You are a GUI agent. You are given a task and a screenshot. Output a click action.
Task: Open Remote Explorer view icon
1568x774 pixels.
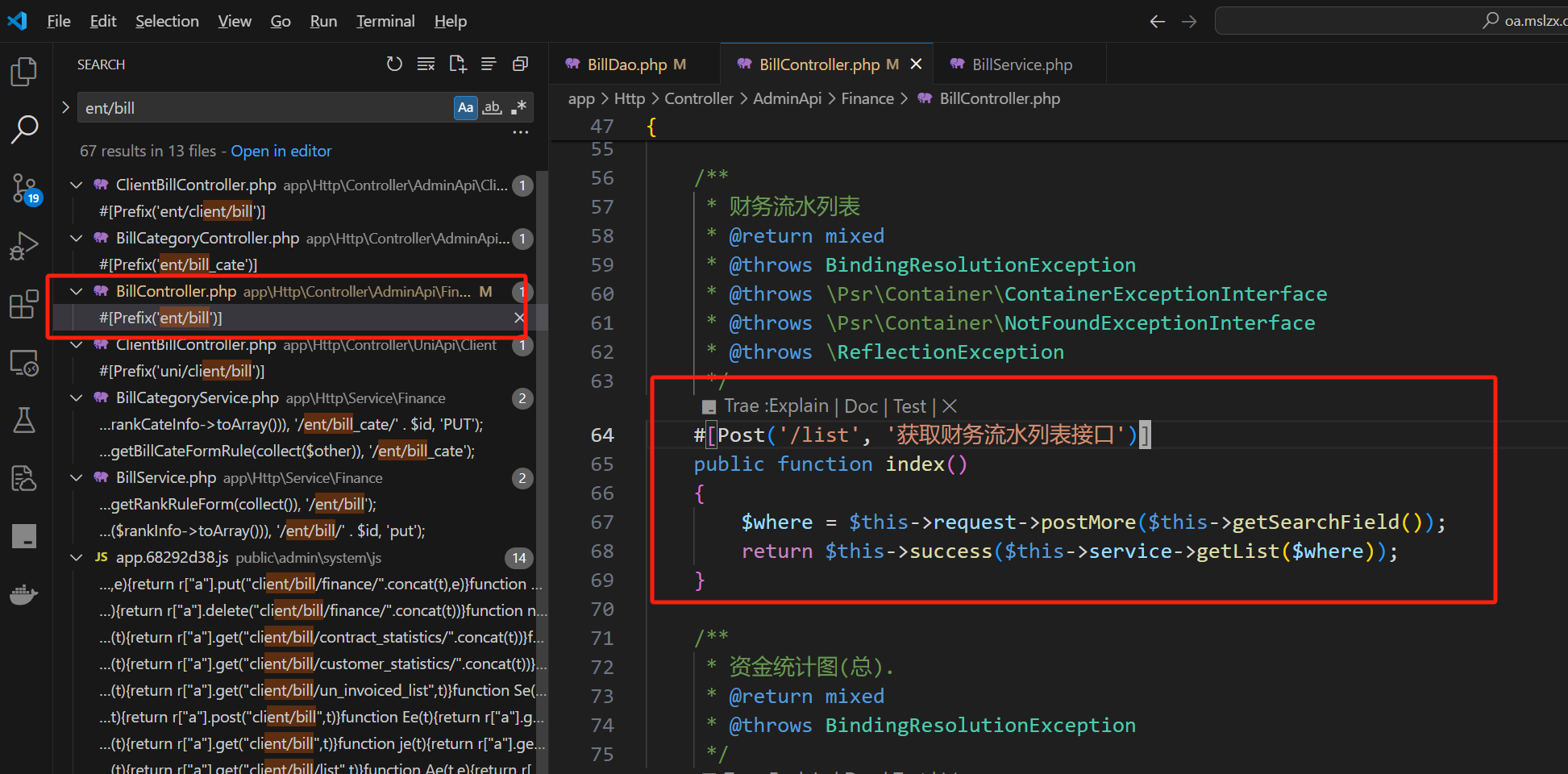[24, 363]
